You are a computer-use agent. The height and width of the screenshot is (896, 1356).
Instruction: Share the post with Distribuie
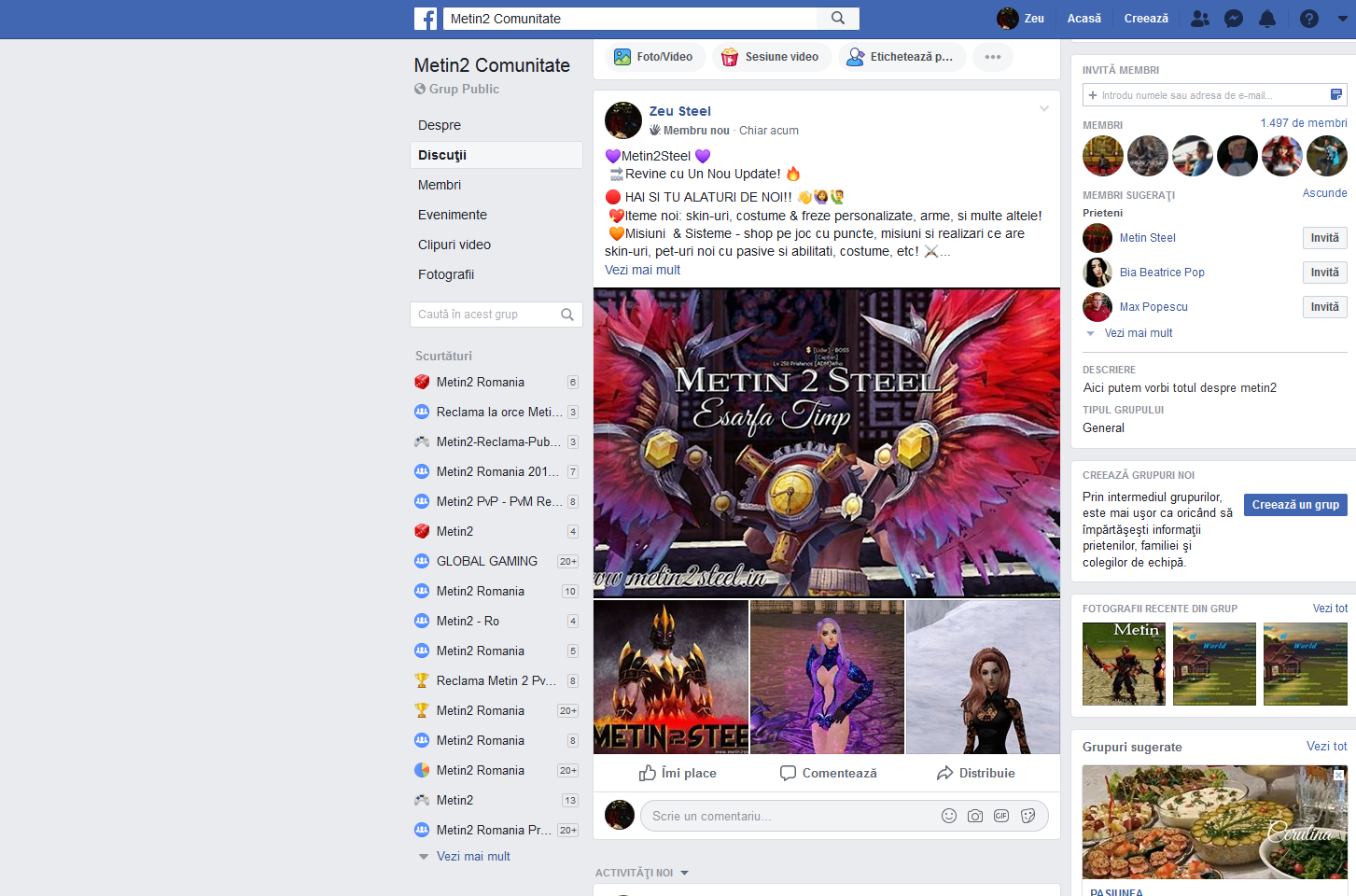point(976,773)
